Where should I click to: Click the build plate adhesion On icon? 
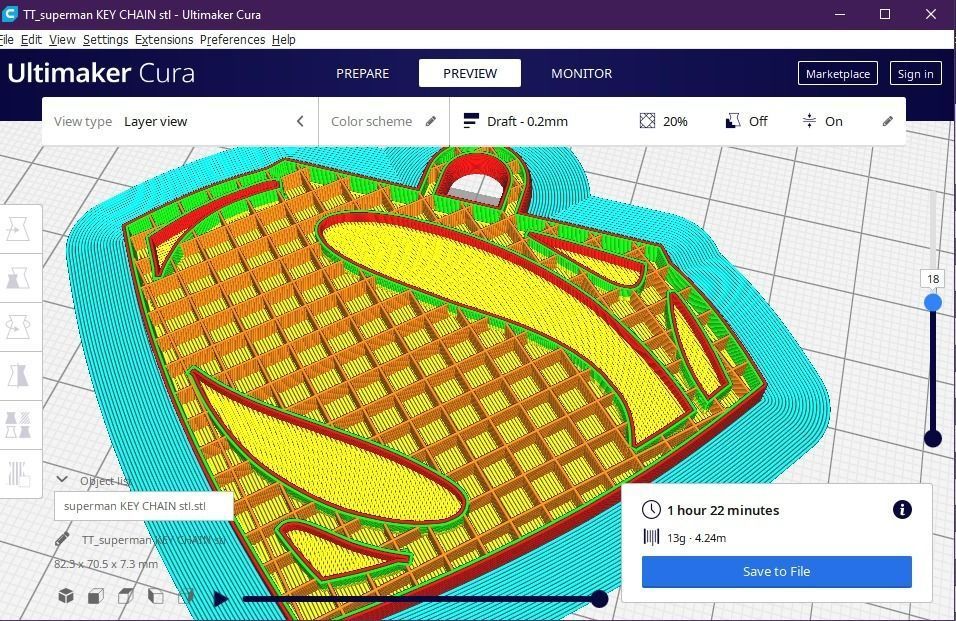[x=809, y=121]
